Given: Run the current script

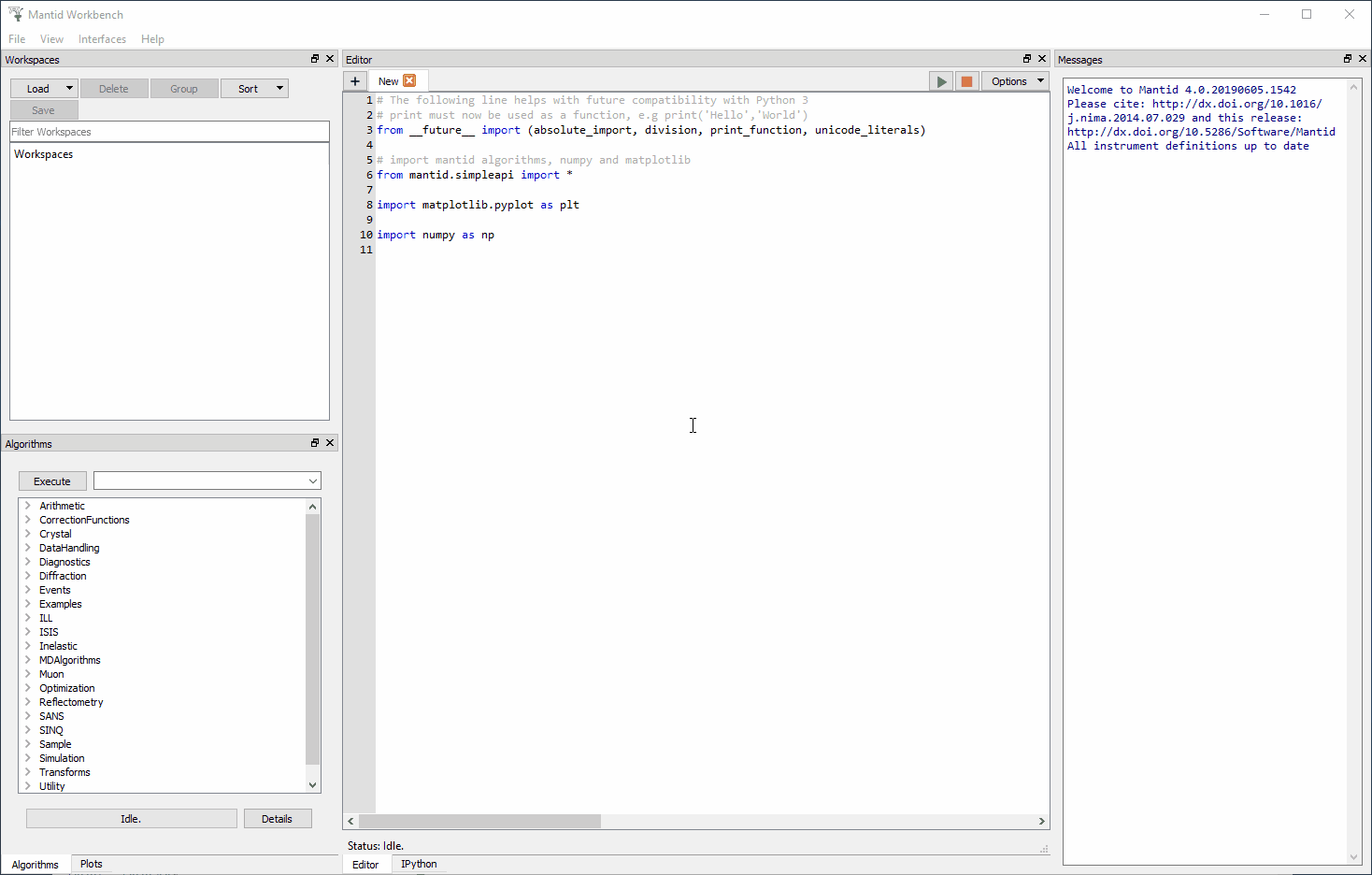Looking at the screenshot, I should [x=941, y=80].
